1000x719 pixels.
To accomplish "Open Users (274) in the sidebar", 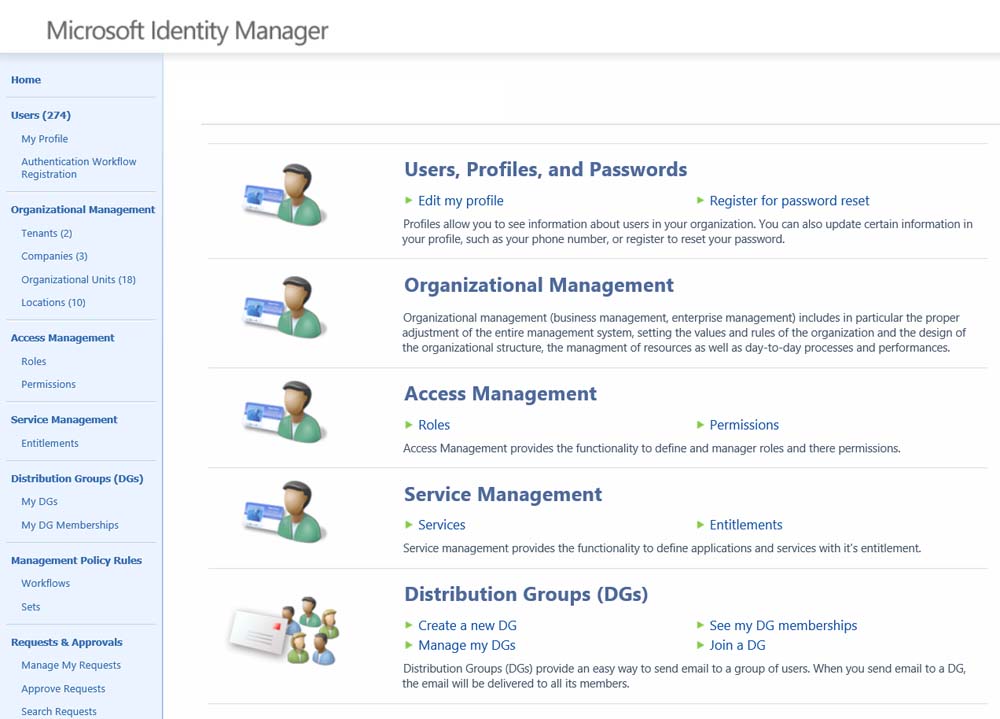I will (41, 115).
